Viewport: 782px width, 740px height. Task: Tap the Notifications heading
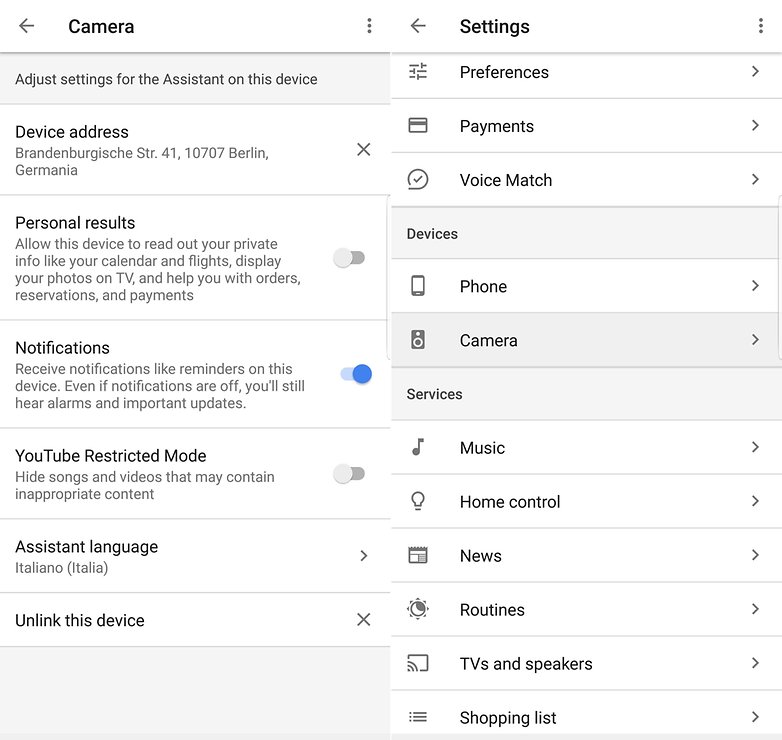(62, 348)
